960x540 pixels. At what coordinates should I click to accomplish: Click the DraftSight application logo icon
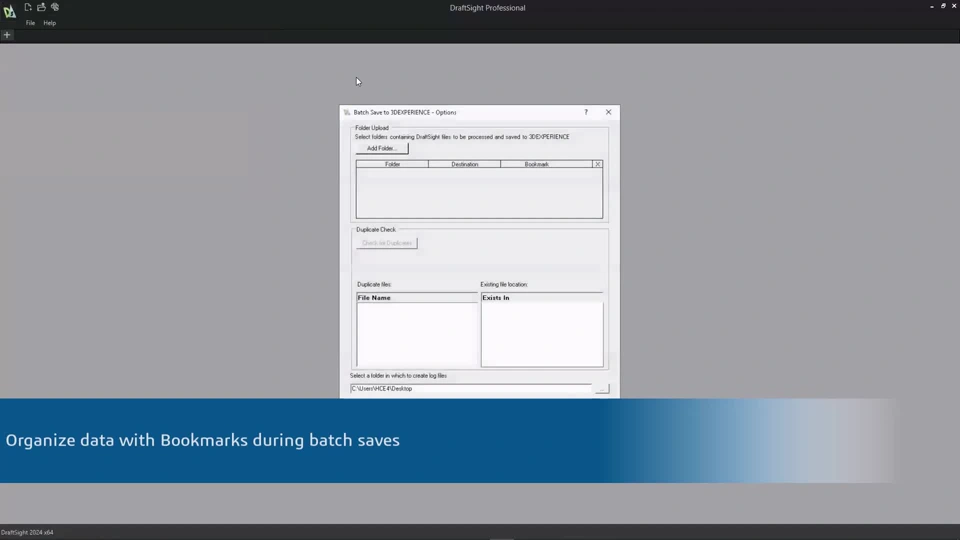tap(9, 12)
